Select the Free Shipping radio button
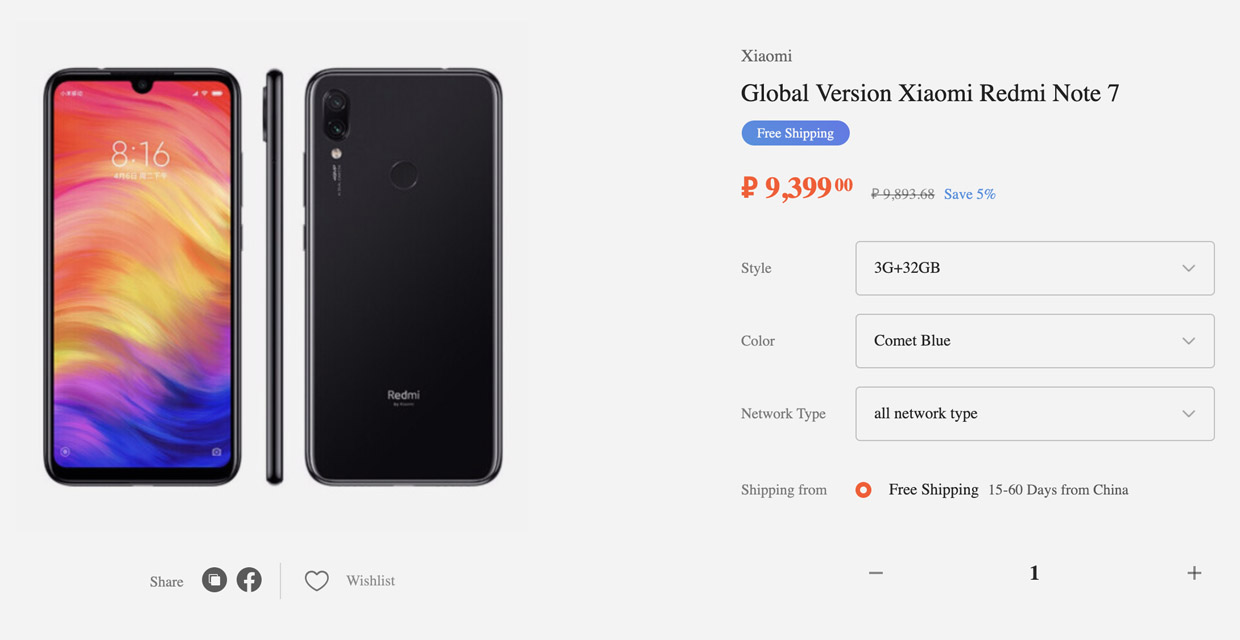Viewport: 1240px width, 640px height. 864,490
